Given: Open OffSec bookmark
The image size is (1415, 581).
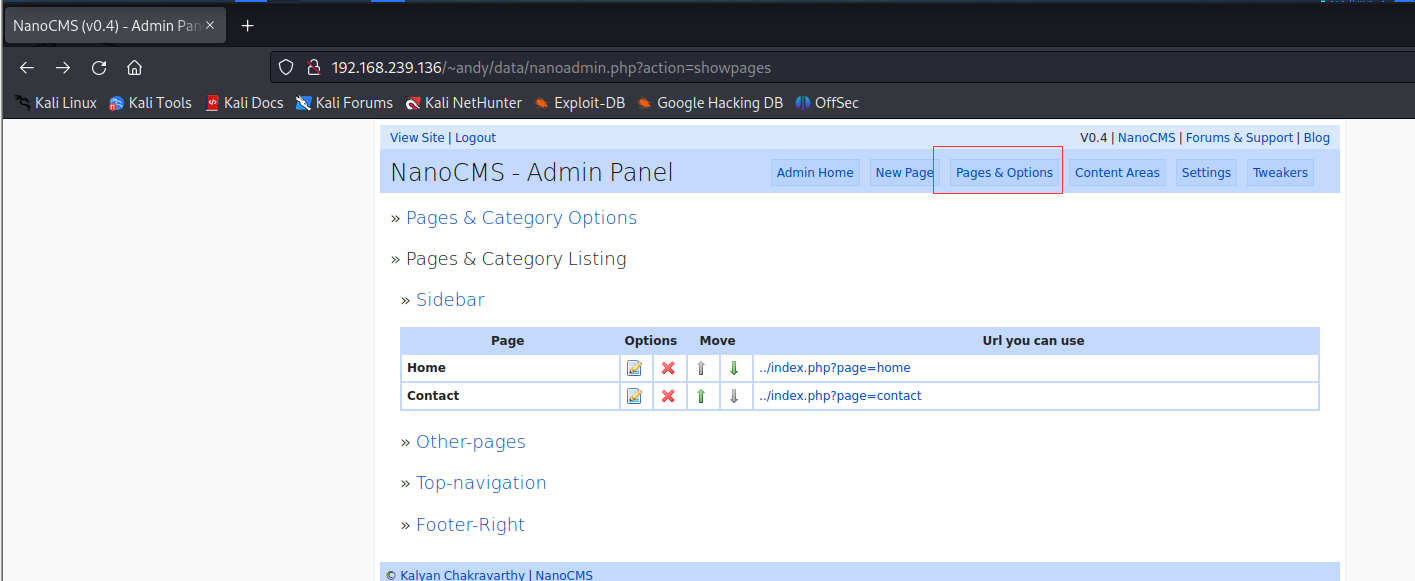Looking at the screenshot, I should 827,103.
